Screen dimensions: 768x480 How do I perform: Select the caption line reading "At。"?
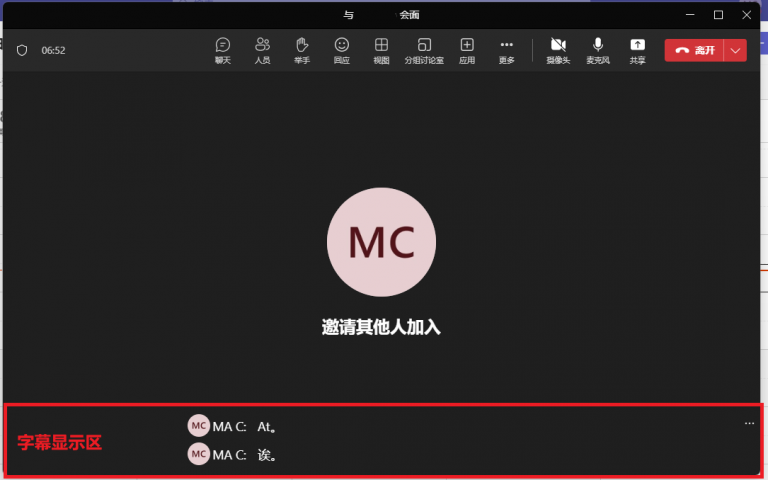pyautogui.click(x=266, y=427)
